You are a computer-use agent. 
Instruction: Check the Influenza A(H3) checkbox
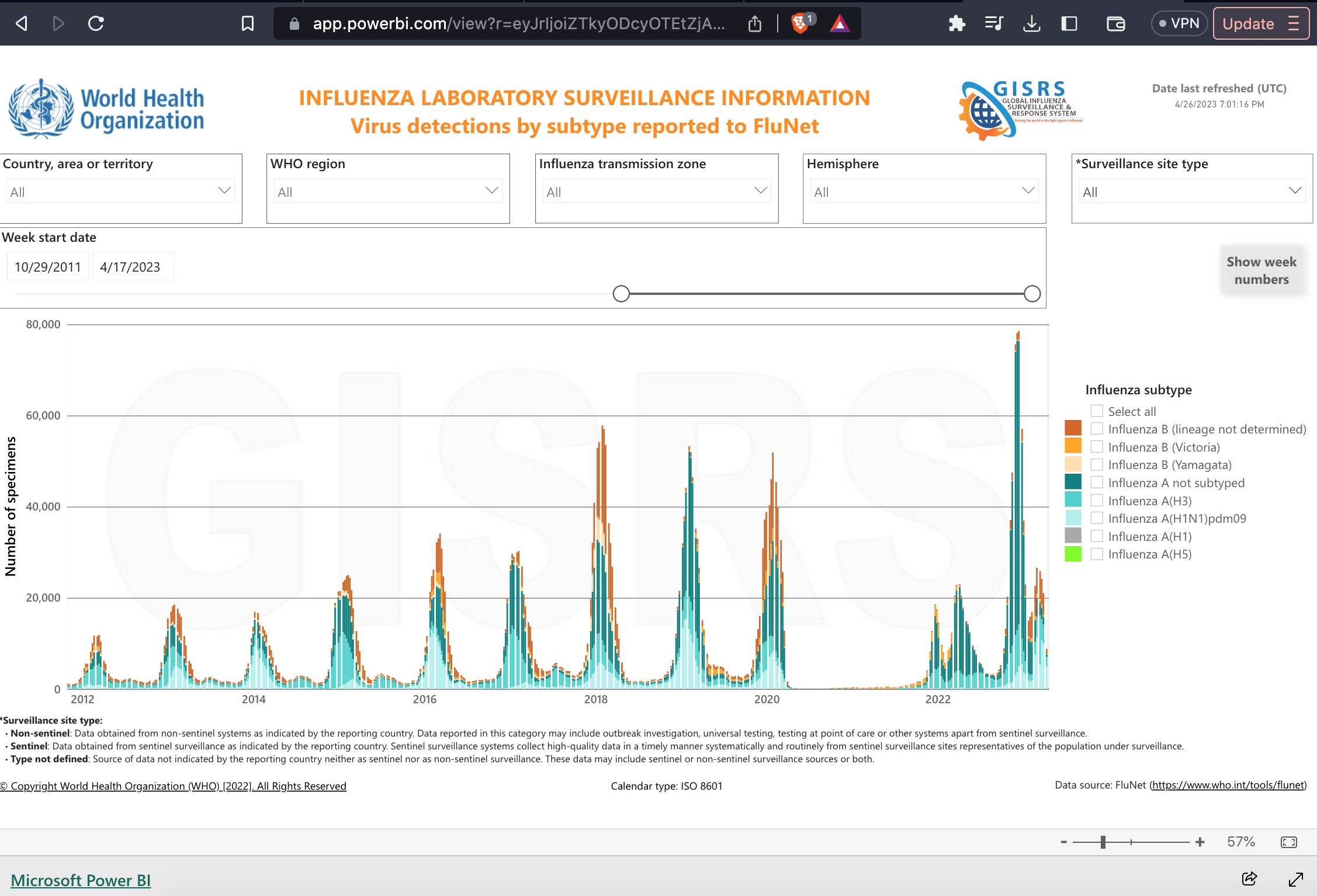(x=1097, y=501)
